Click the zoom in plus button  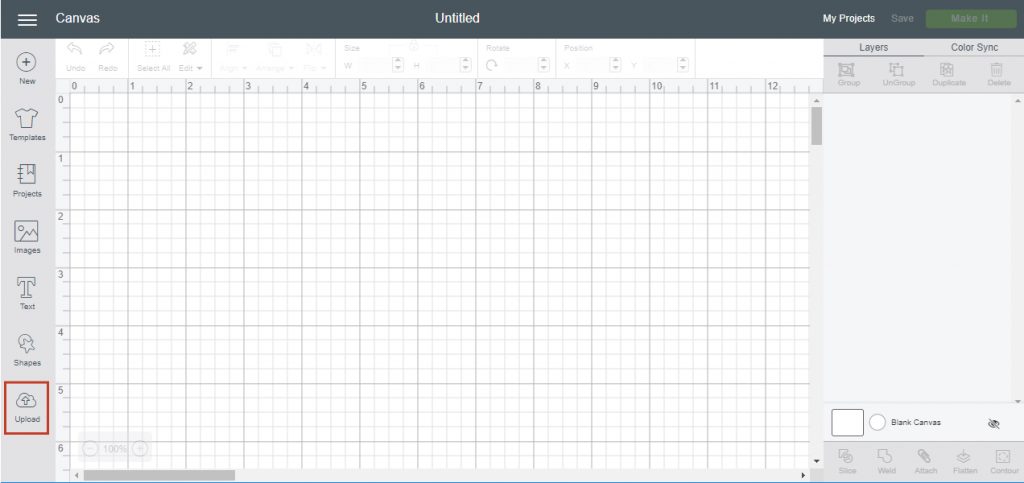click(x=140, y=449)
